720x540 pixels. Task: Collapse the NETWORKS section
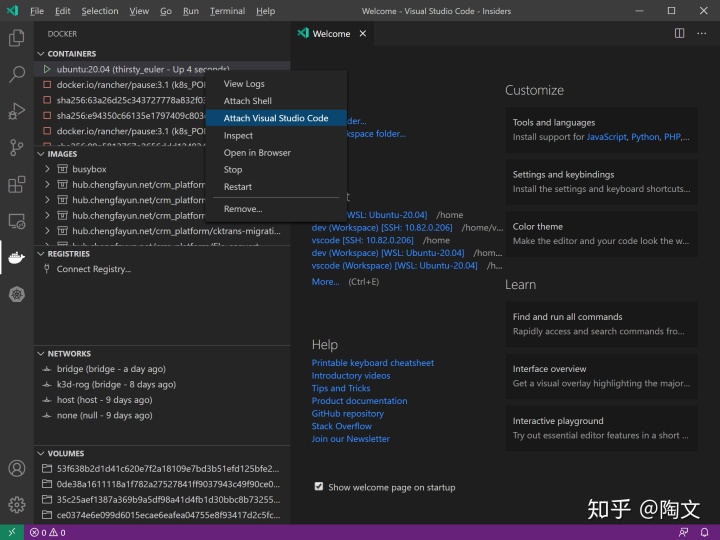(41, 354)
